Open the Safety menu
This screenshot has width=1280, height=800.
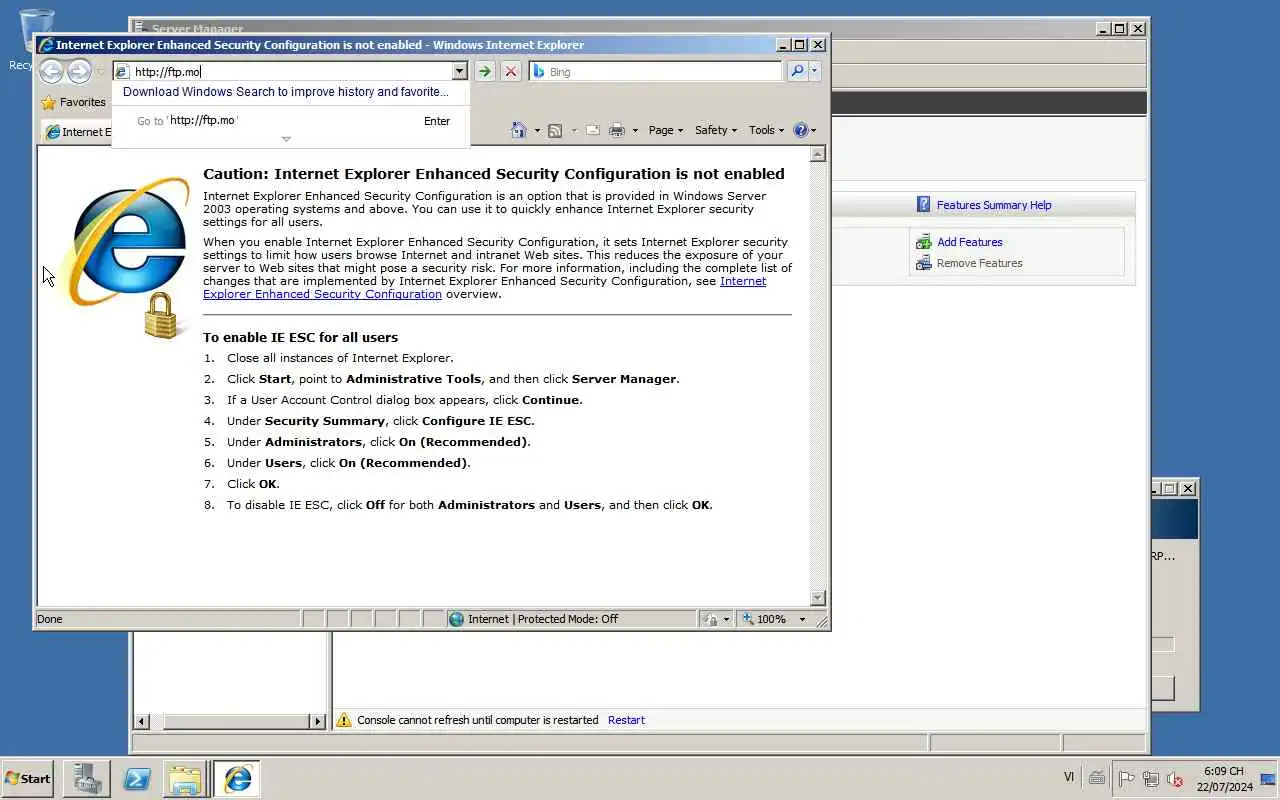715,130
